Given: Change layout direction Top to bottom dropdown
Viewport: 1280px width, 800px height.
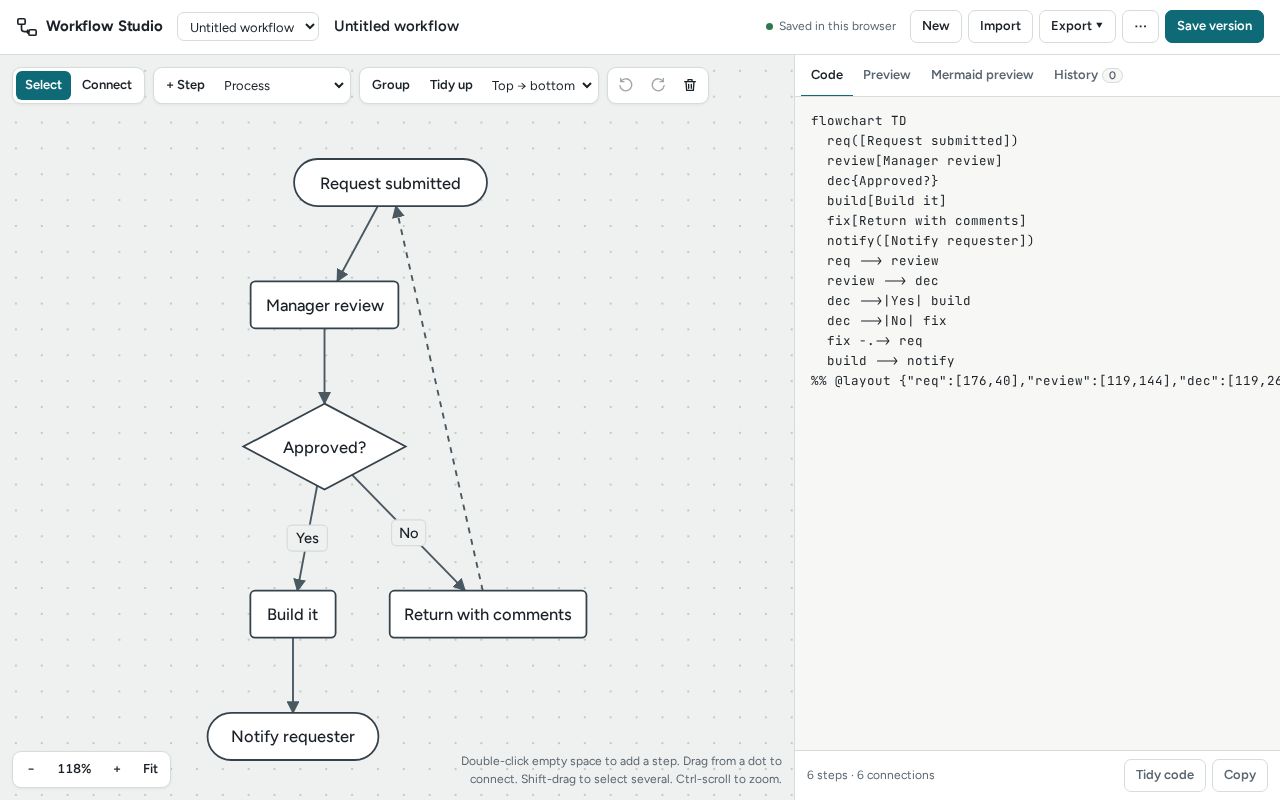Looking at the screenshot, I should coord(540,86).
